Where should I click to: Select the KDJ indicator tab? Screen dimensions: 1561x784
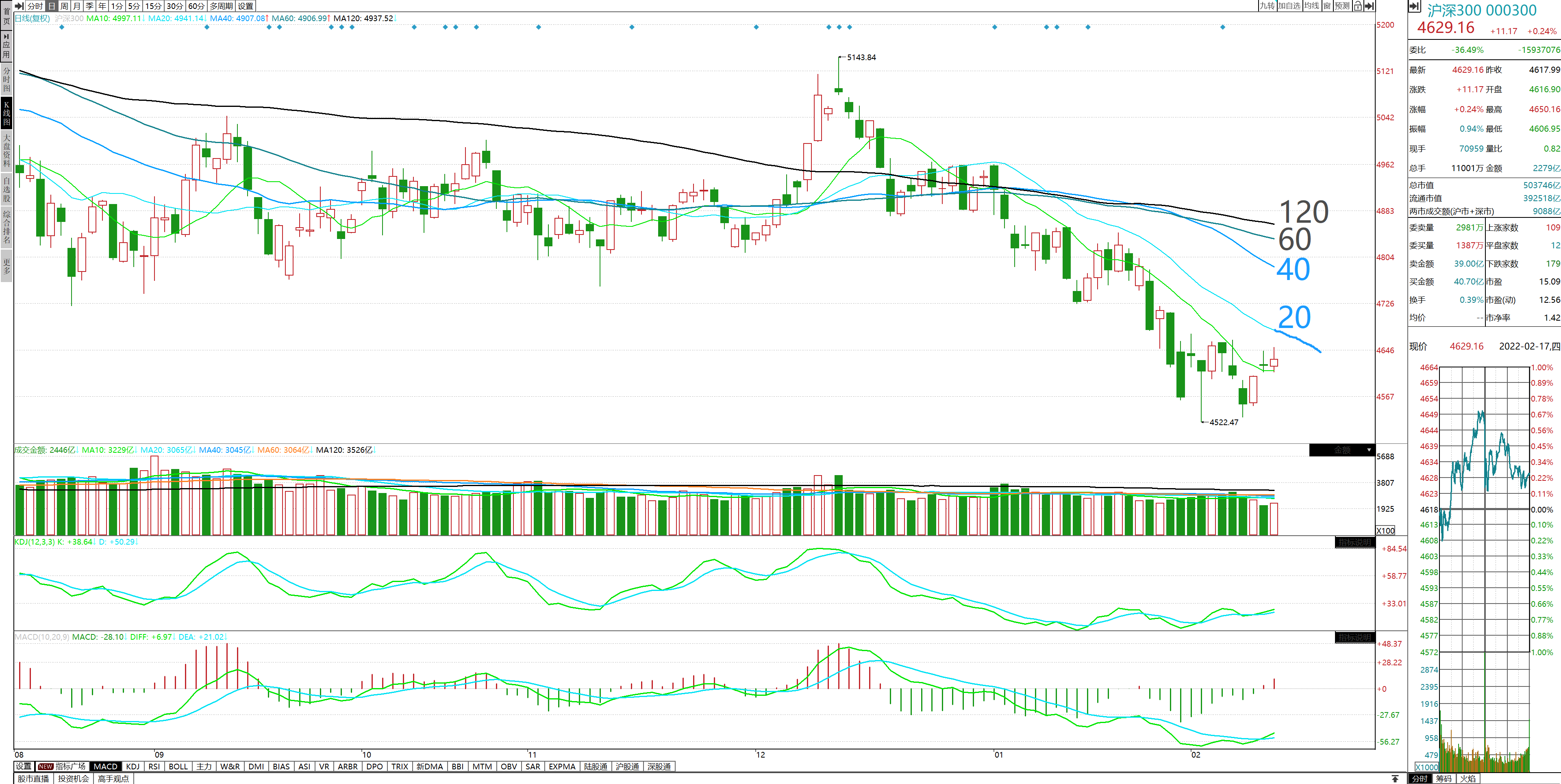click(133, 767)
